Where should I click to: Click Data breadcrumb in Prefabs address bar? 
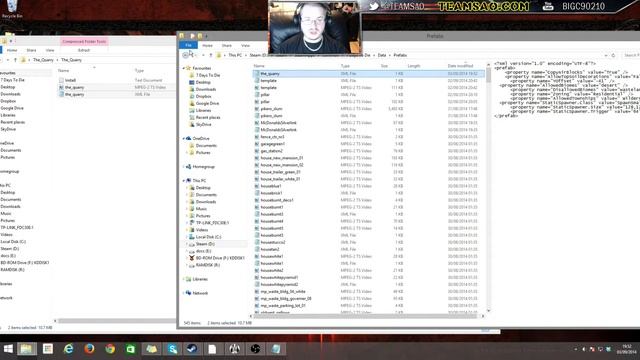click(x=382, y=55)
